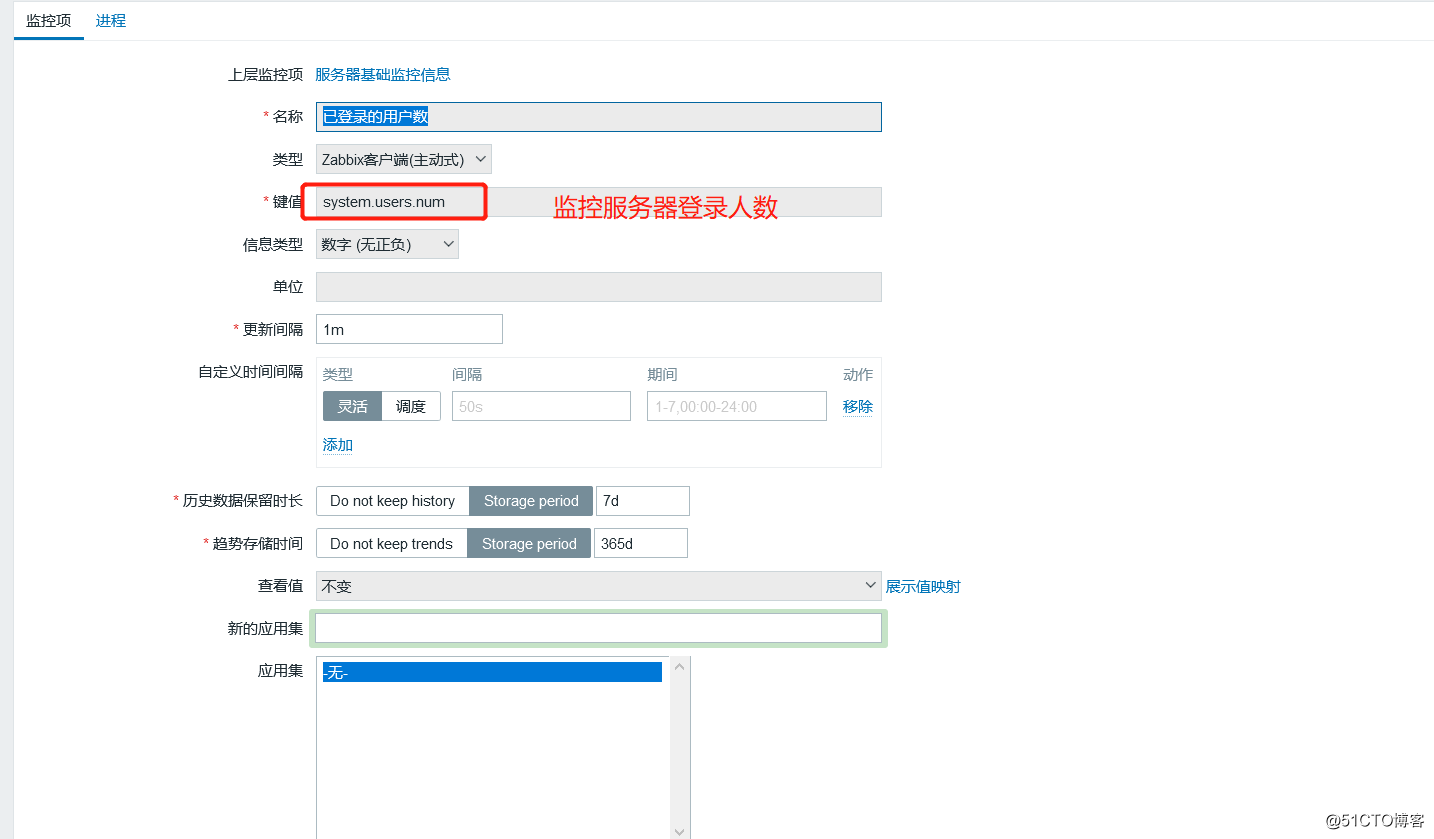Click the 间隔 field with placeholder 50s
The height and width of the screenshot is (839, 1434).
click(x=541, y=406)
